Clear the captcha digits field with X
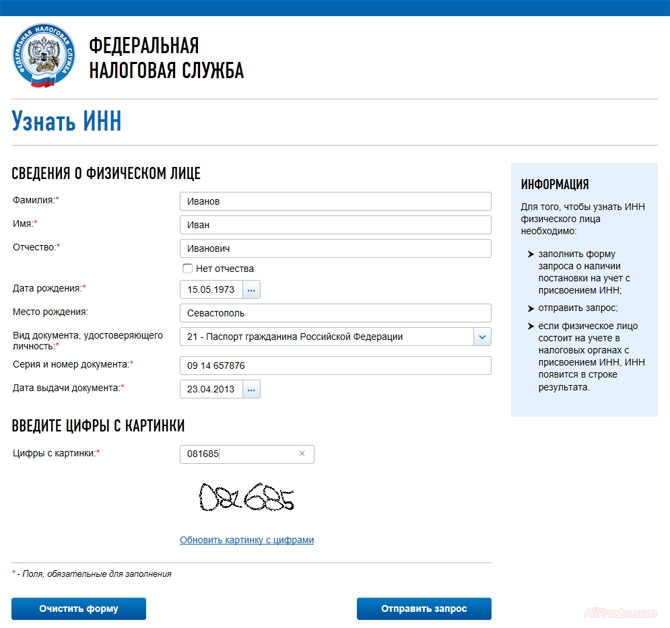 [x=302, y=454]
